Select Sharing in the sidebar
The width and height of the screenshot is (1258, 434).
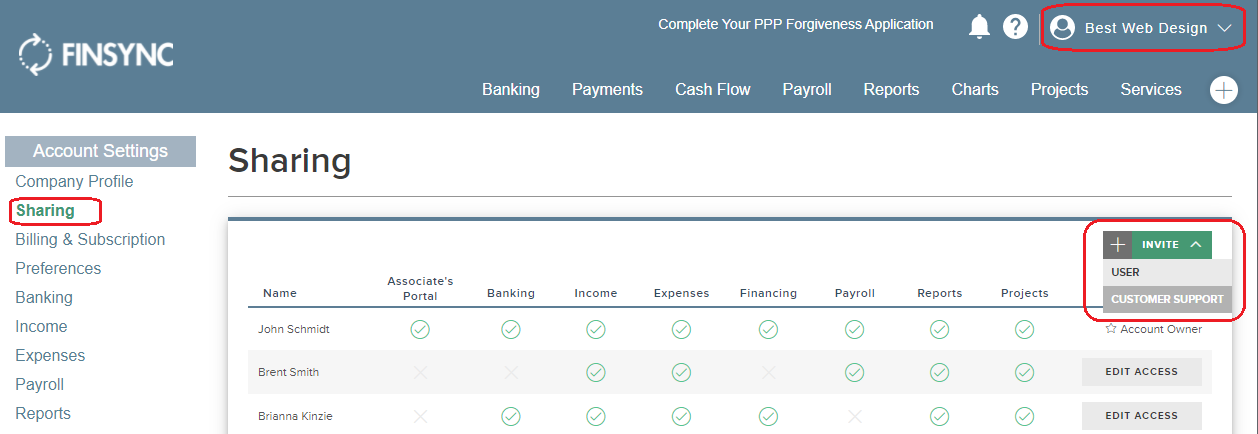point(45,210)
